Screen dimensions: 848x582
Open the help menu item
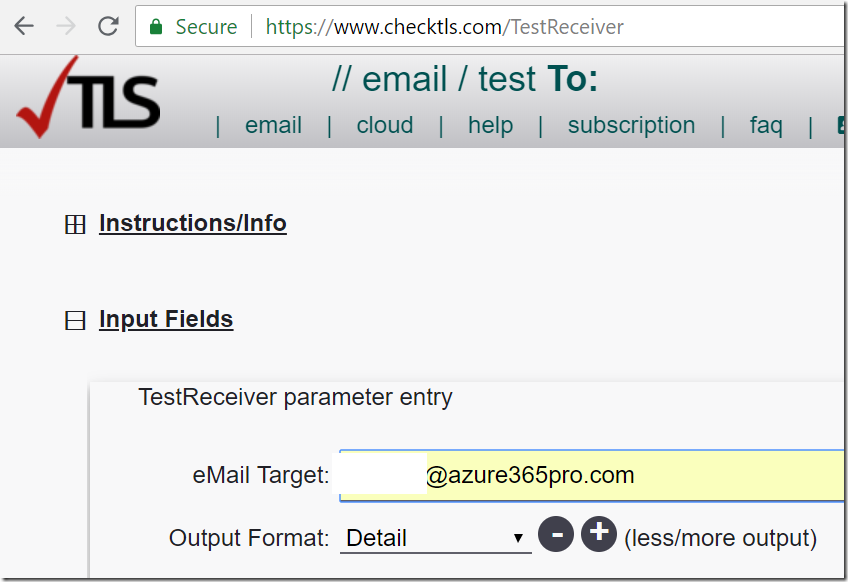coord(491,125)
